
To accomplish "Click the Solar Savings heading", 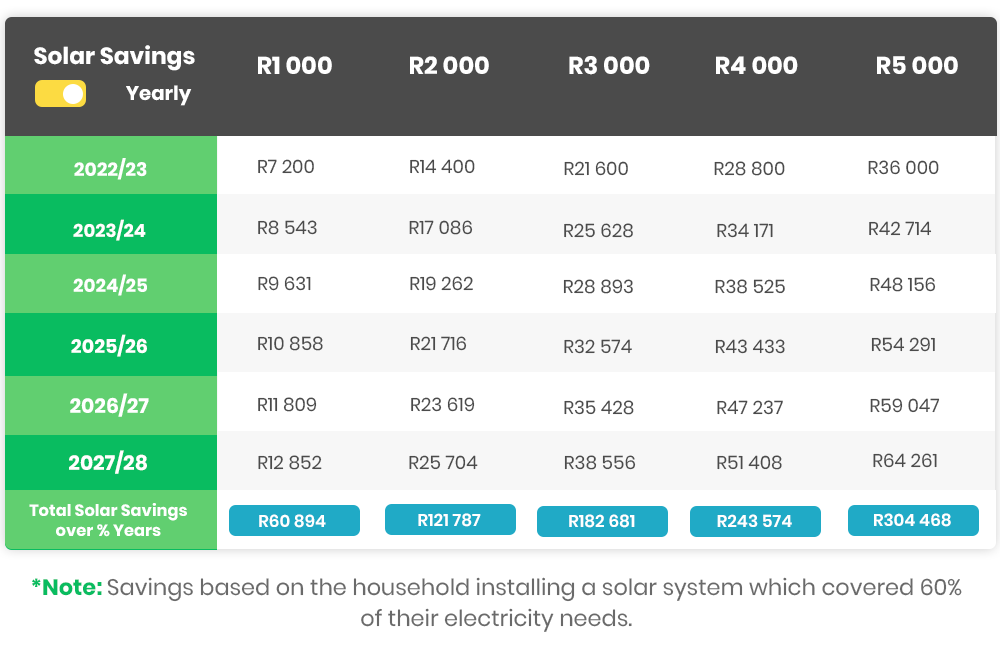I will [114, 56].
